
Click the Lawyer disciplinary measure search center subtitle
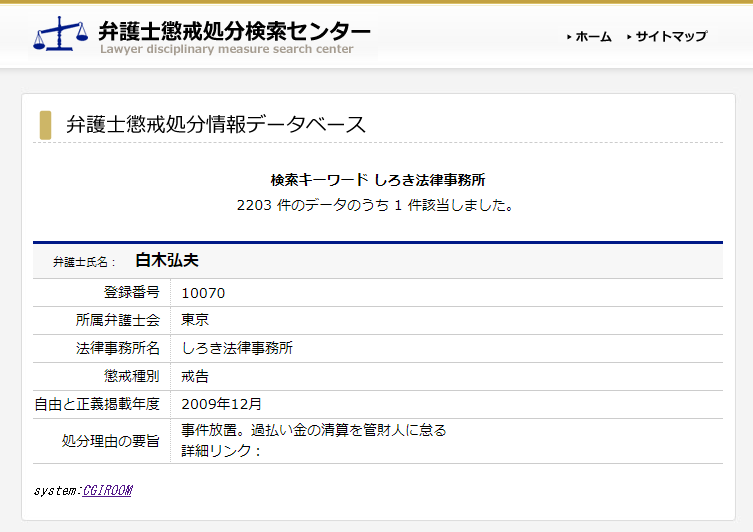coord(227,49)
